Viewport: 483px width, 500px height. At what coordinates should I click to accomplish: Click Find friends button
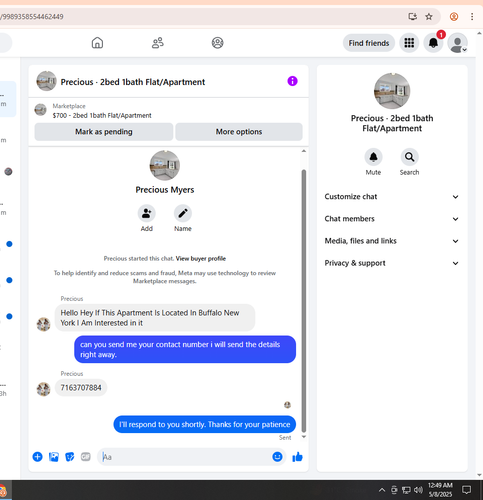[x=369, y=43]
